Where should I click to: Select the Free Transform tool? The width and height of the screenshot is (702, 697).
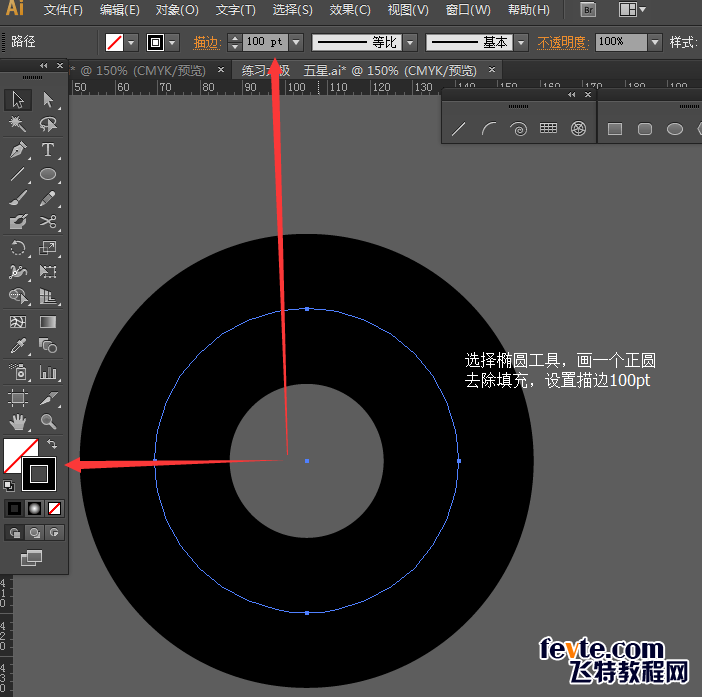click(x=48, y=272)
